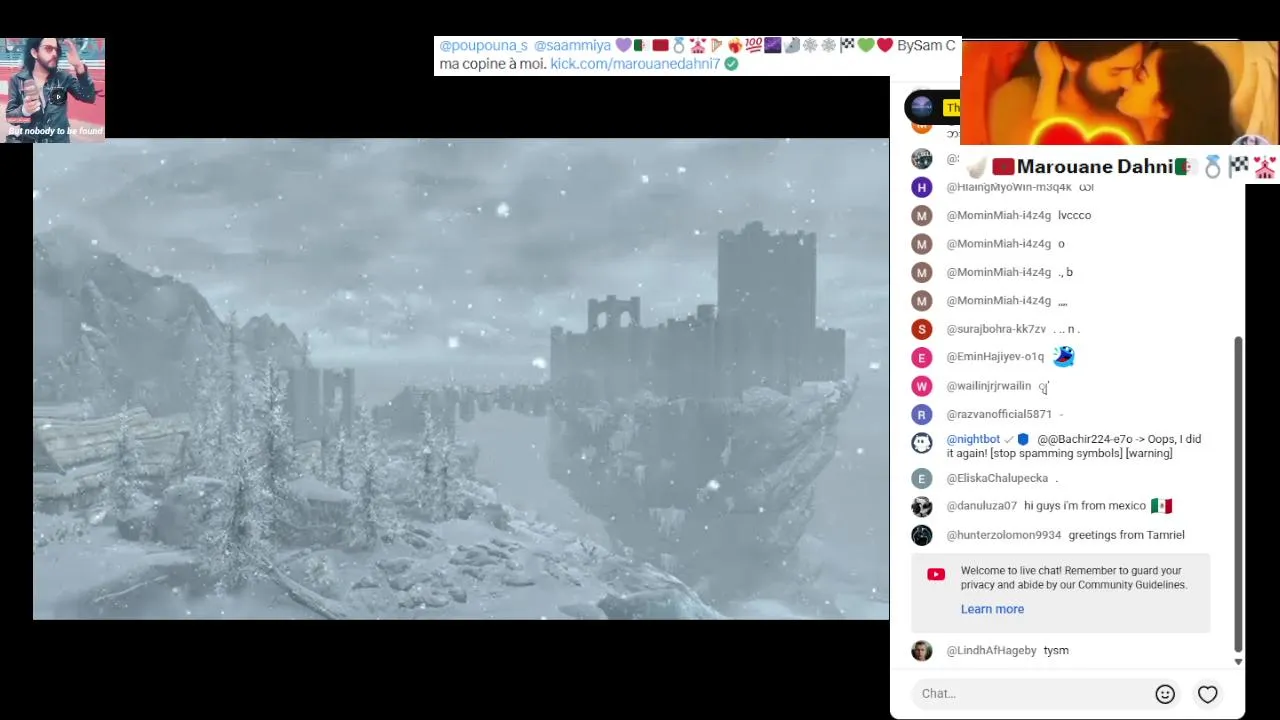
Task: Click the round avatar at chat header
Action: point(922,106)
